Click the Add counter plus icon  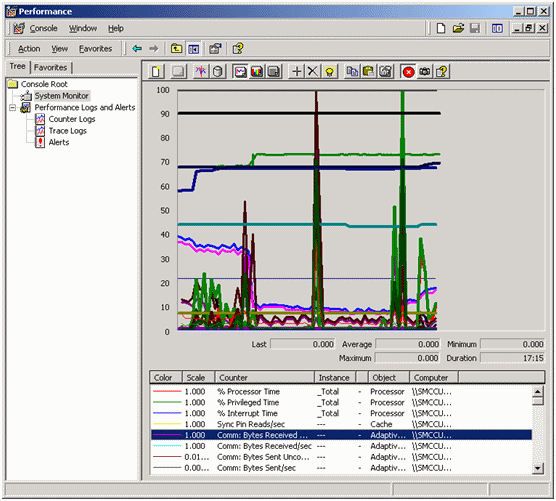[296, 72]
